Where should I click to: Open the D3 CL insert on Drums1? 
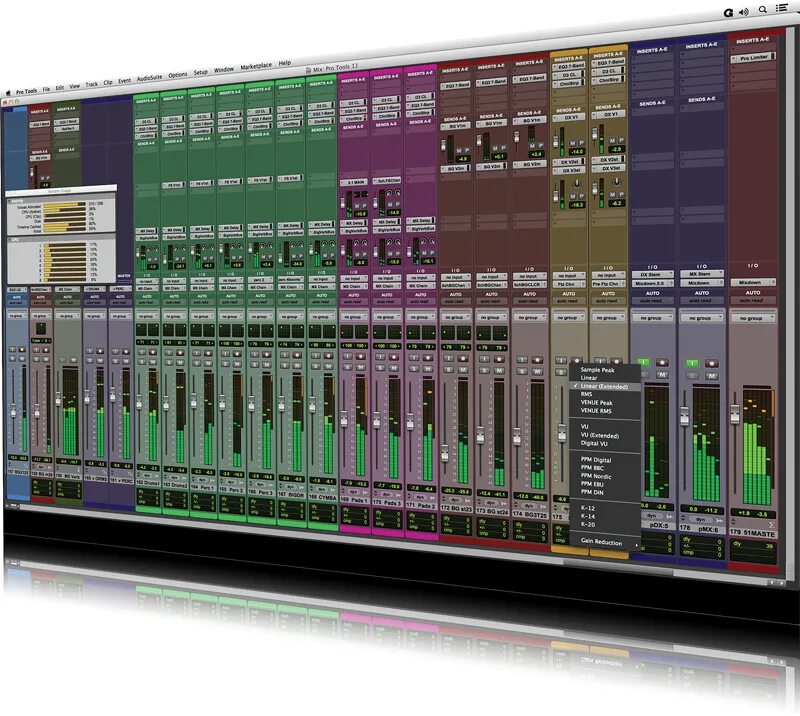pyautogui.click(x=147, y=122)
